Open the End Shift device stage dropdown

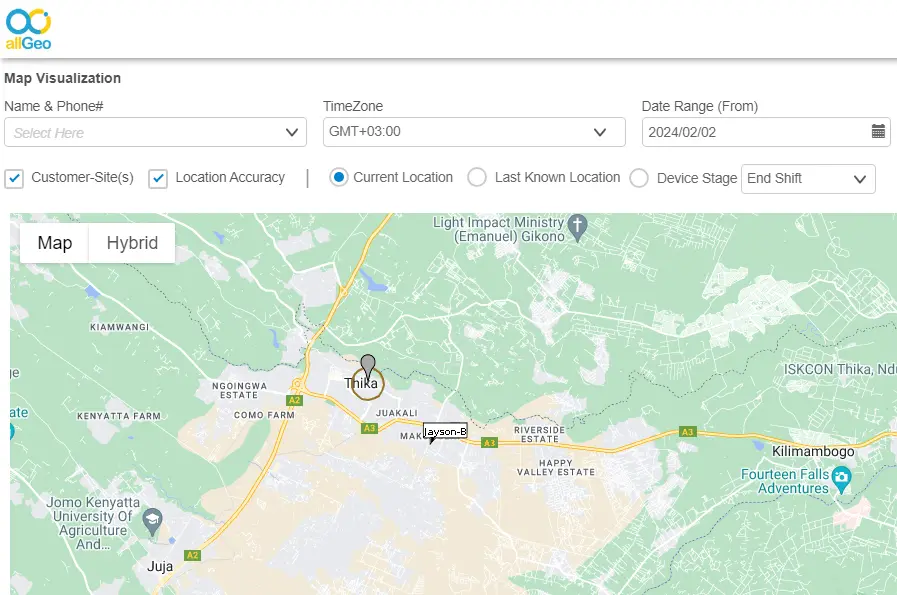pos(808,179)
